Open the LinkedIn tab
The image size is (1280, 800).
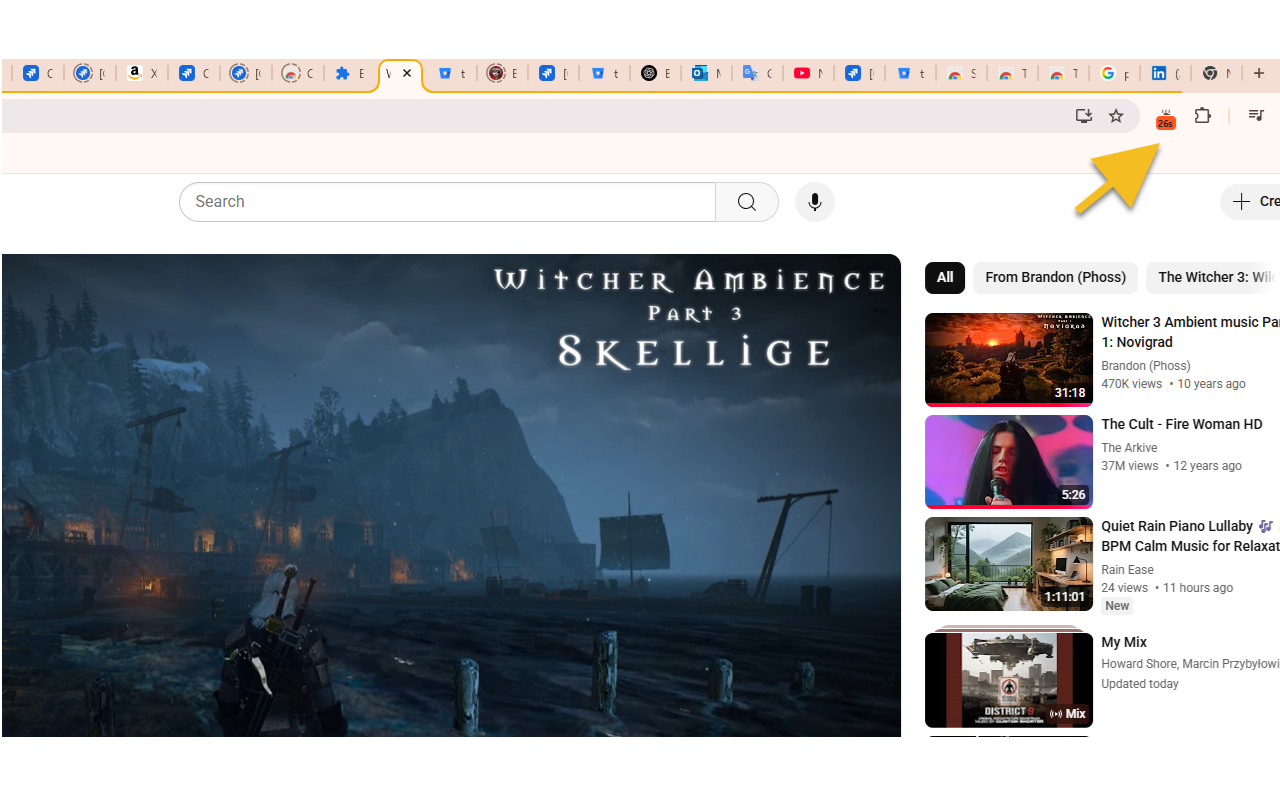[x=1165, y=73]
